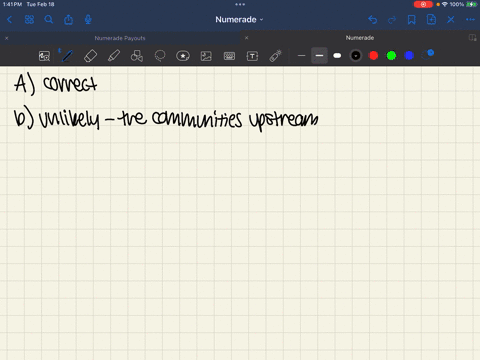Select the image insert tool
The height and width of the screenshot is (360, 480).
click(206, 56)
